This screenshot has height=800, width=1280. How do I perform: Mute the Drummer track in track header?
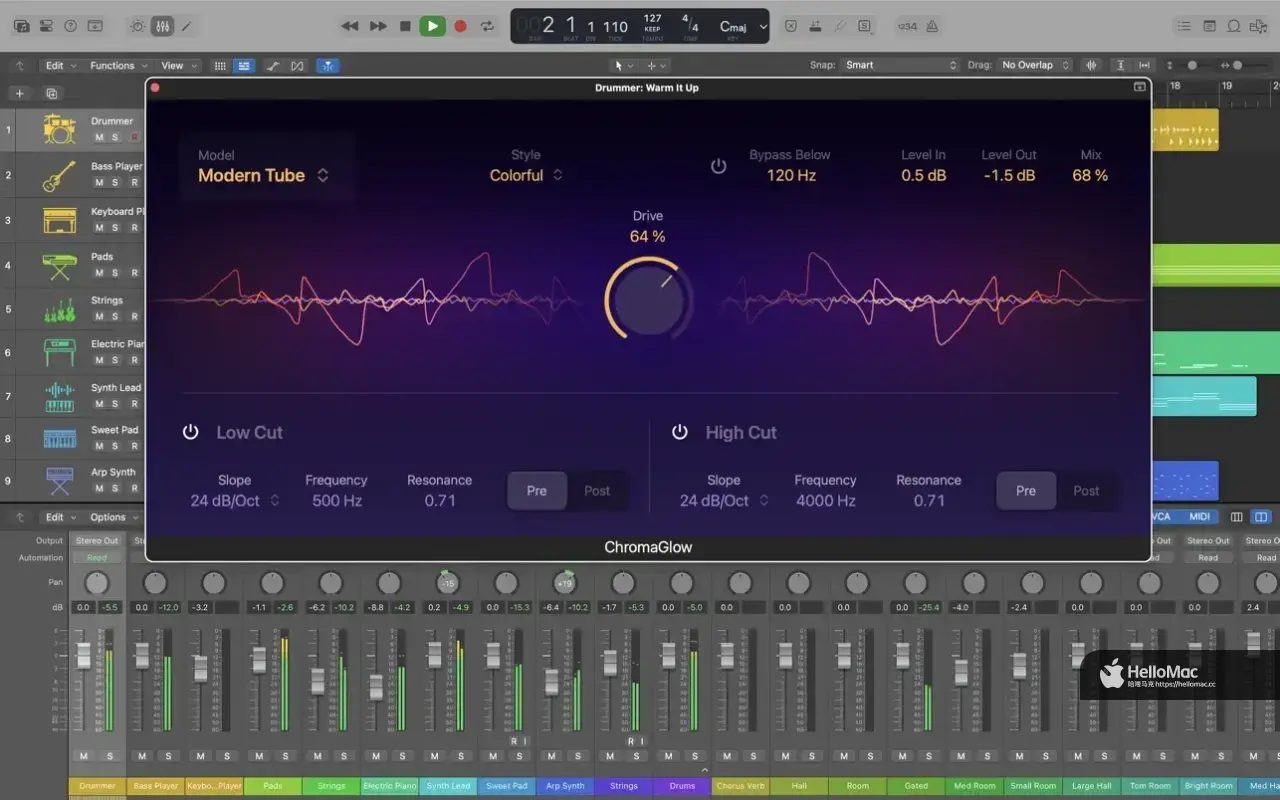(x=99, y=137)
